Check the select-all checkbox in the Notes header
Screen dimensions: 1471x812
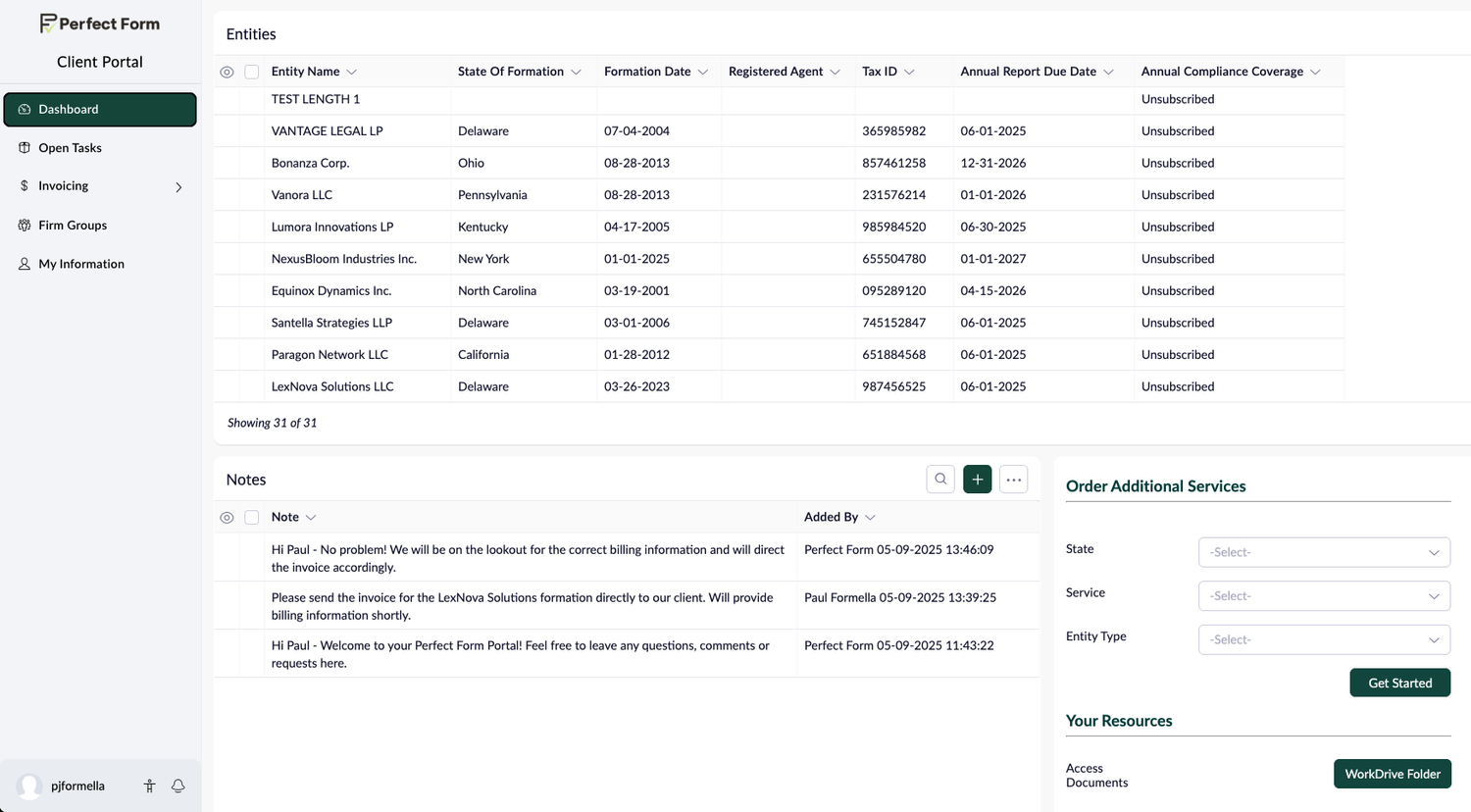coord(252,518)
